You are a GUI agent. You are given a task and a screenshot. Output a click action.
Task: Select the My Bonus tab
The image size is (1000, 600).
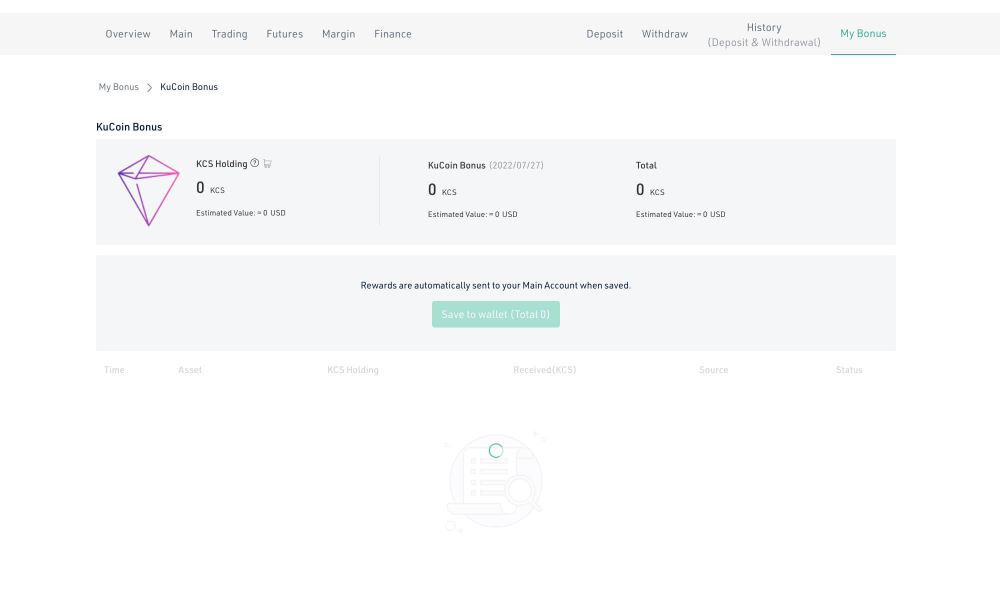863,34
